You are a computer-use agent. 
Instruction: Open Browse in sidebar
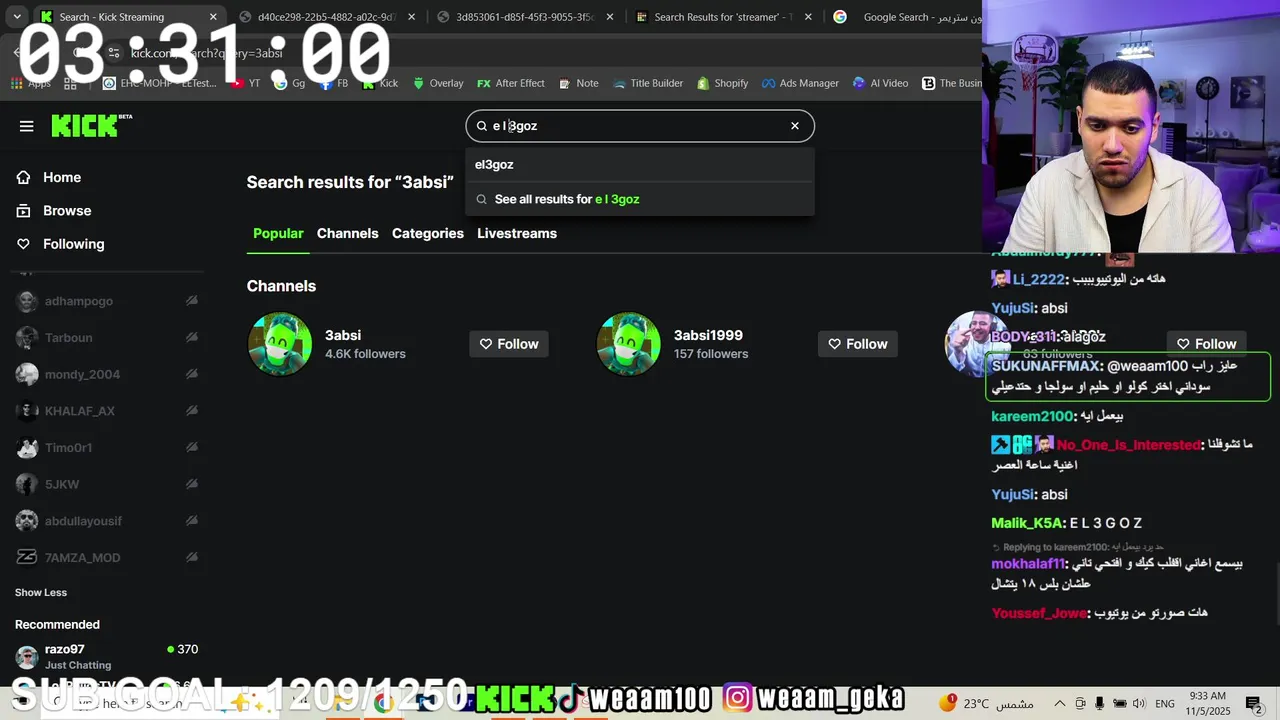tap(67, 211)
